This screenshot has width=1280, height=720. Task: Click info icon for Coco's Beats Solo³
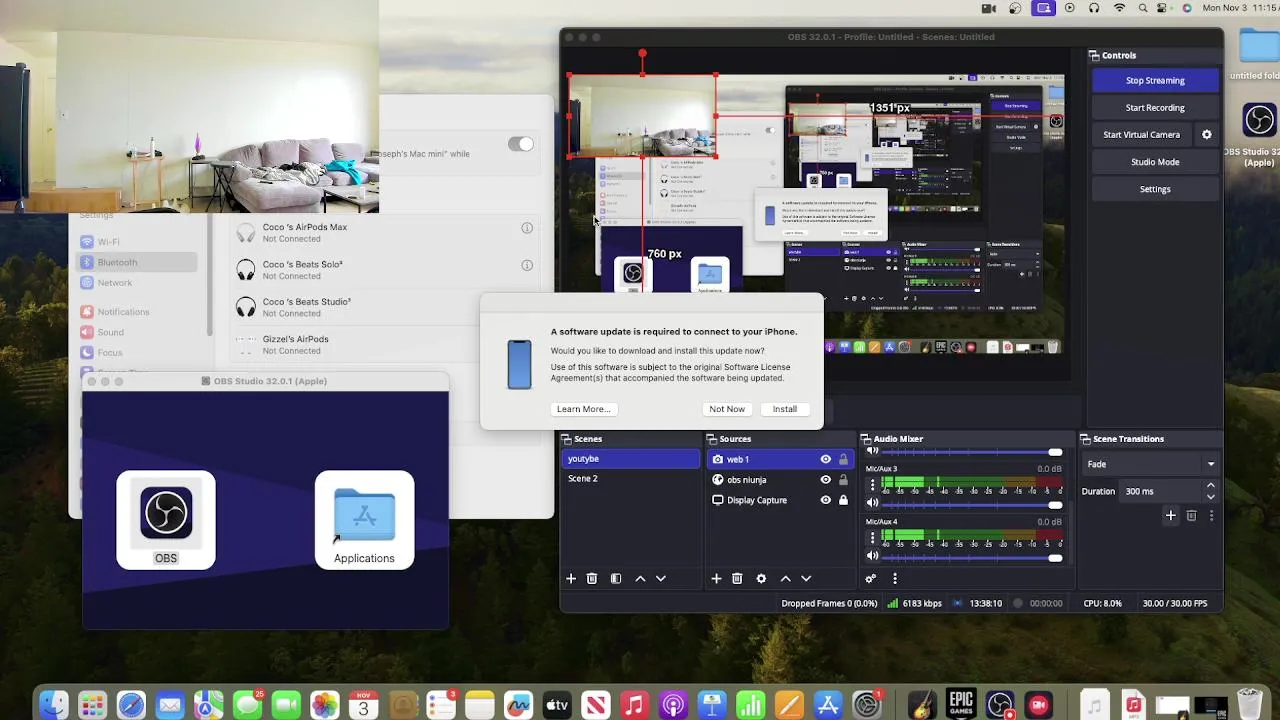tap(527, 265)
